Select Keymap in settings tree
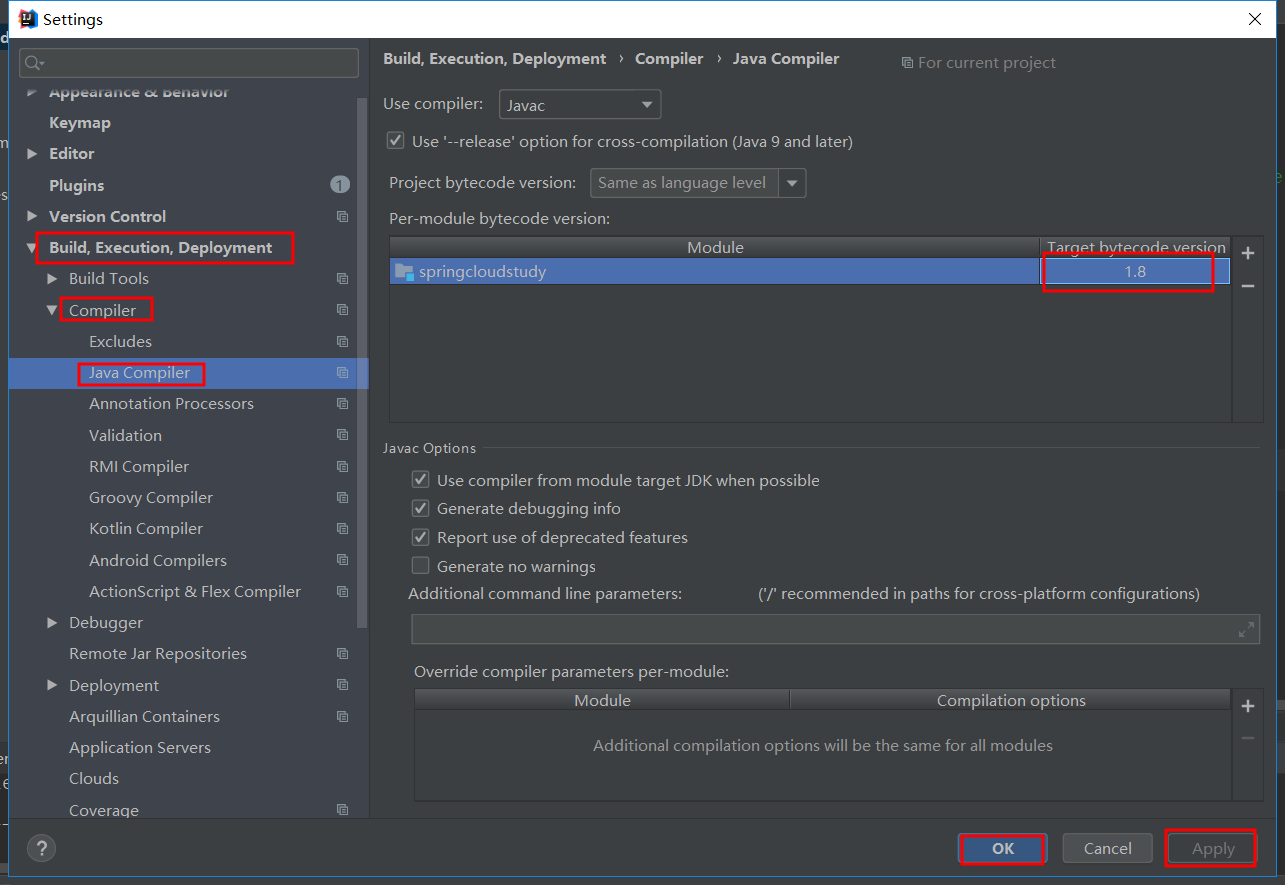Screen dimensions: 1285x885 pyautogui.click(x=80, y=123)
